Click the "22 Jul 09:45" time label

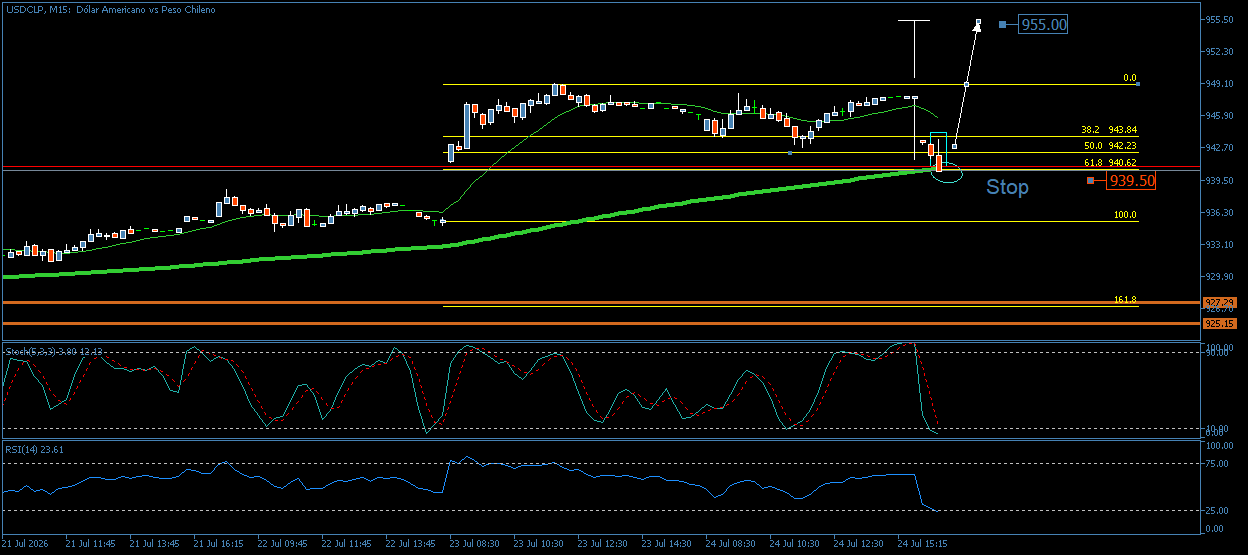click(x=282, y=544)
